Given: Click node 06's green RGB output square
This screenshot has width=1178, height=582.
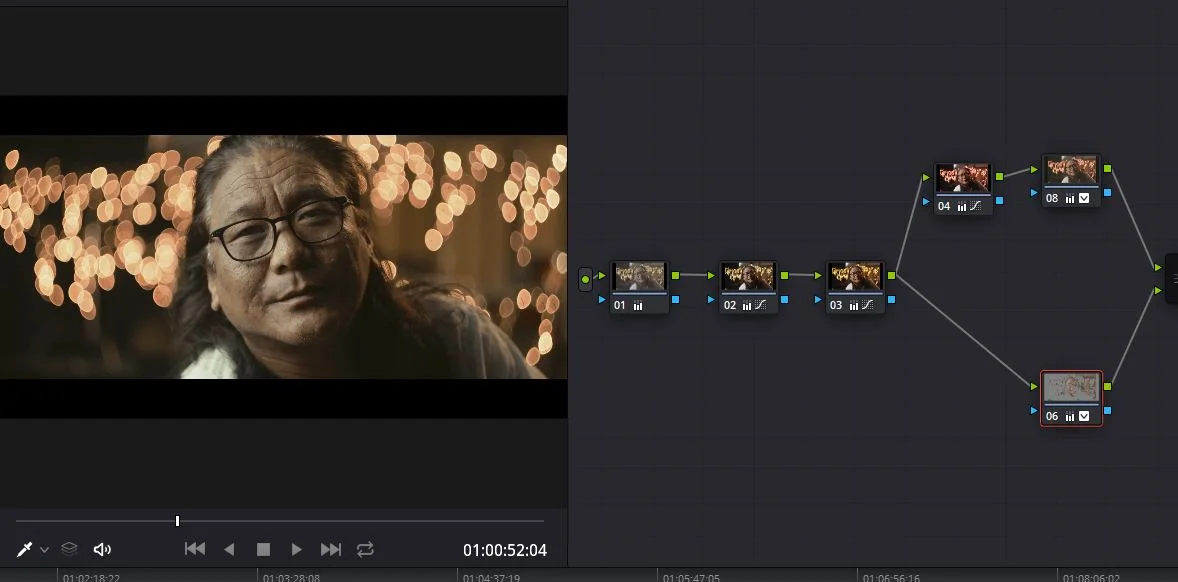Looking at the screenshot, I should 1107,386.
